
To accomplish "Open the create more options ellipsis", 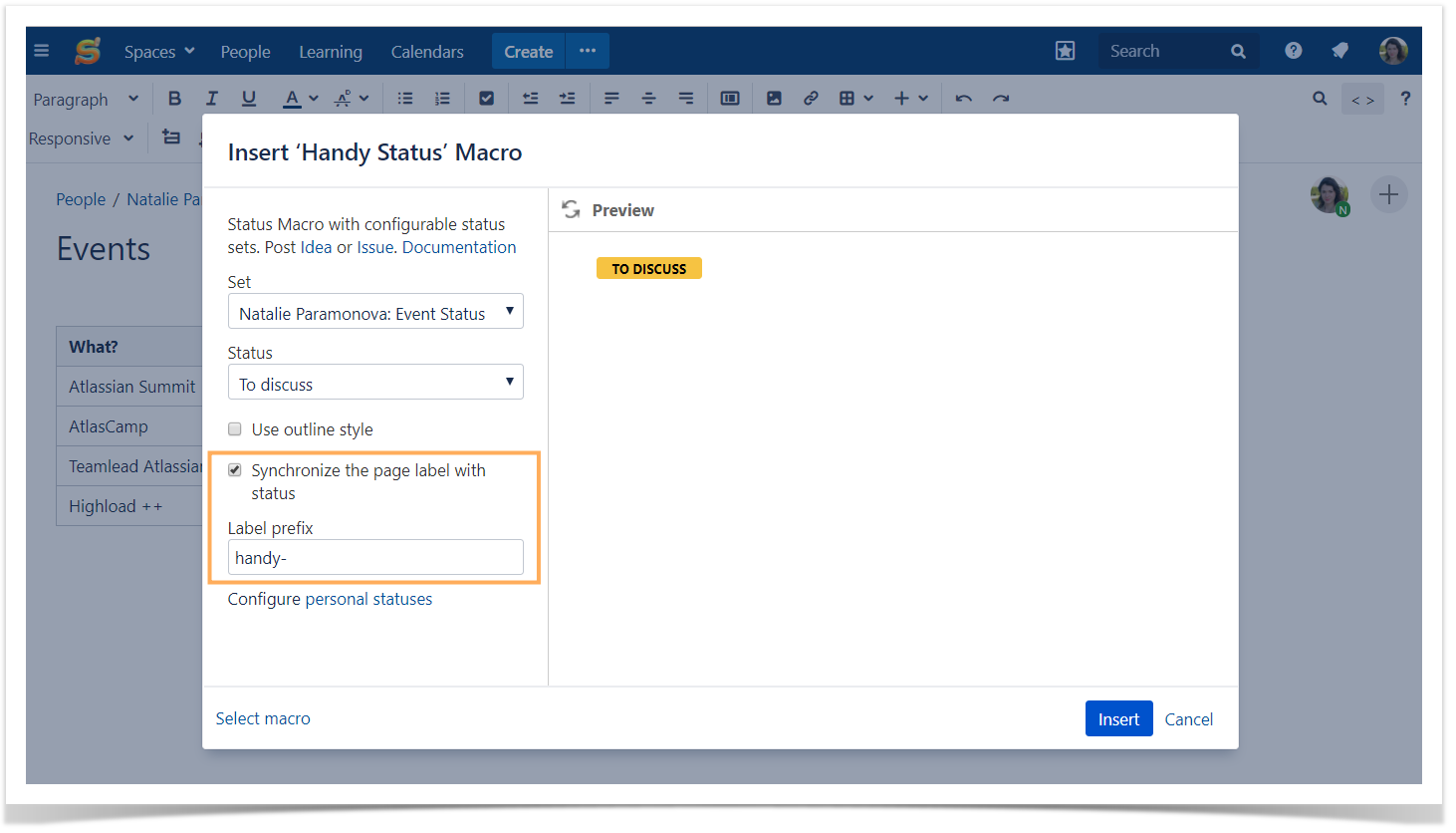I will click(x=588, y=51).
